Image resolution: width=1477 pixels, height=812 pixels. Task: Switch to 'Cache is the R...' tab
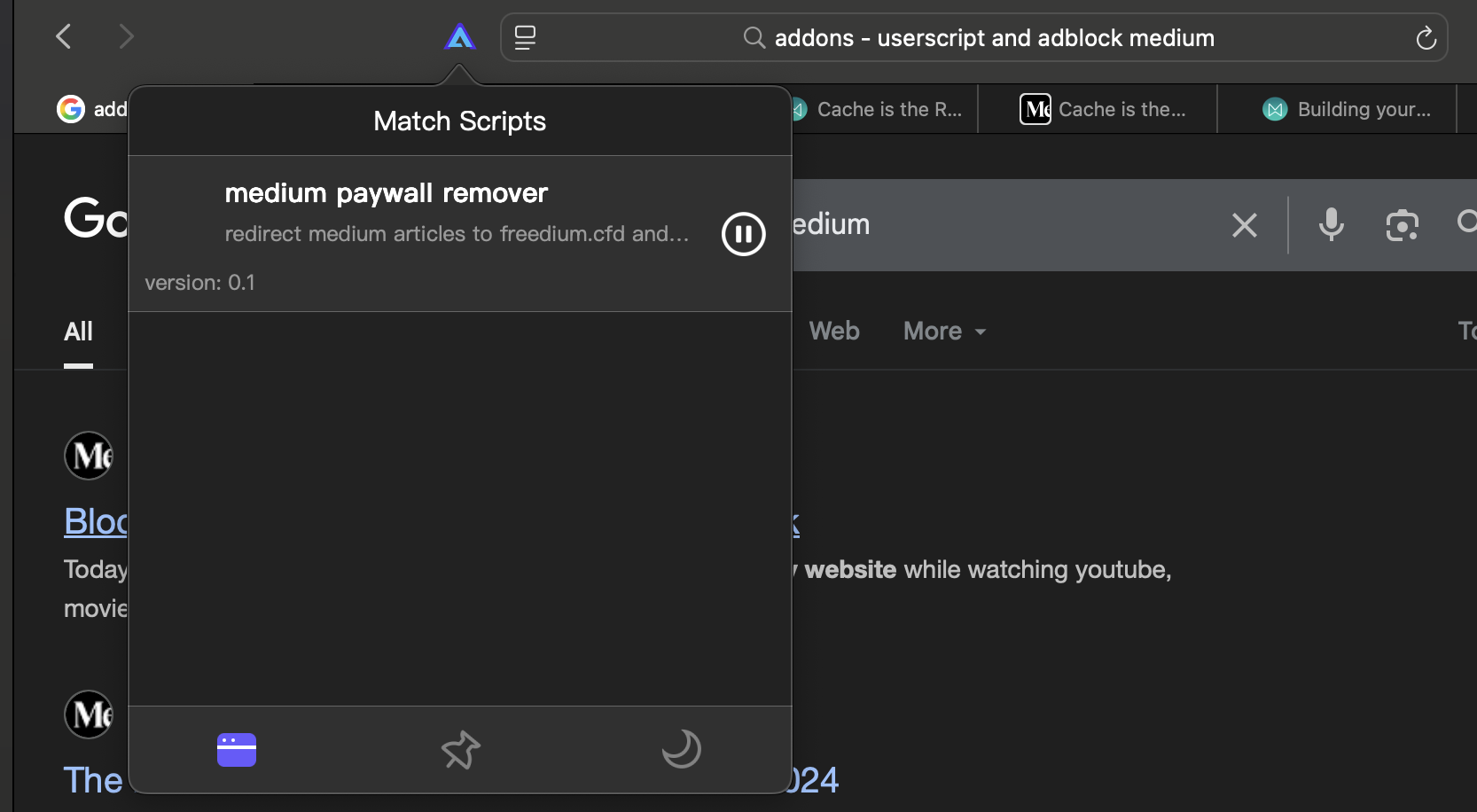click(x=887, y=110)
